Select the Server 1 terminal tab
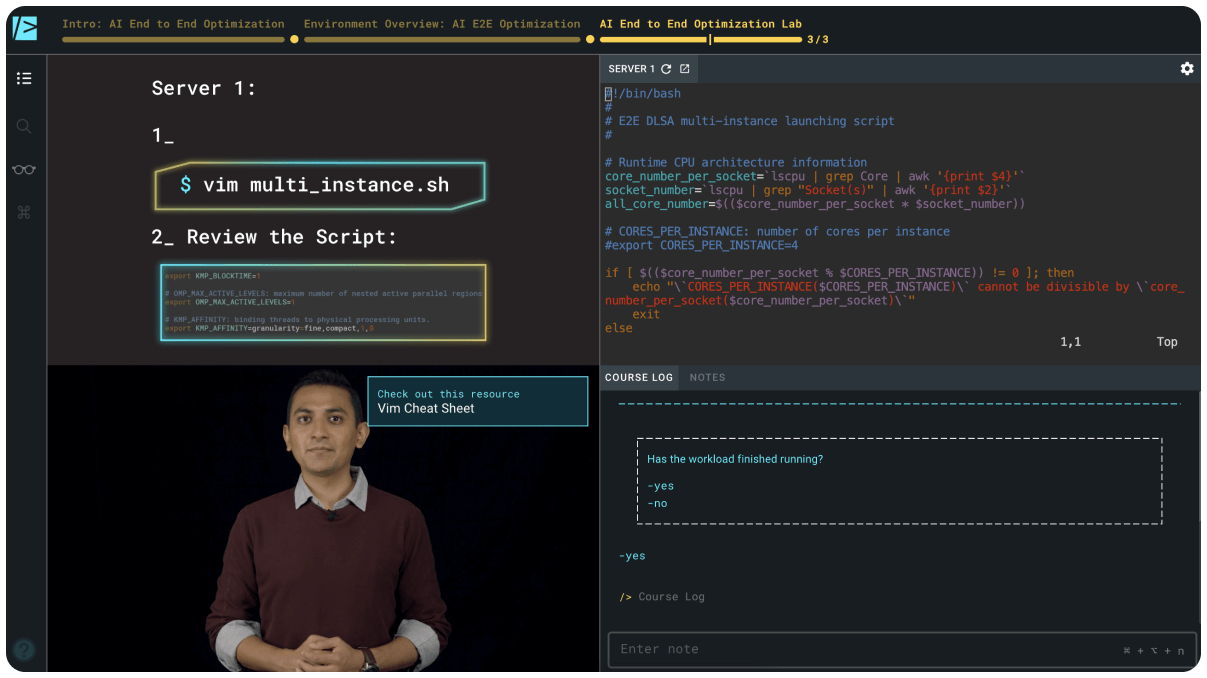This screenshot has height=678, width=1207. click(631, 69)
